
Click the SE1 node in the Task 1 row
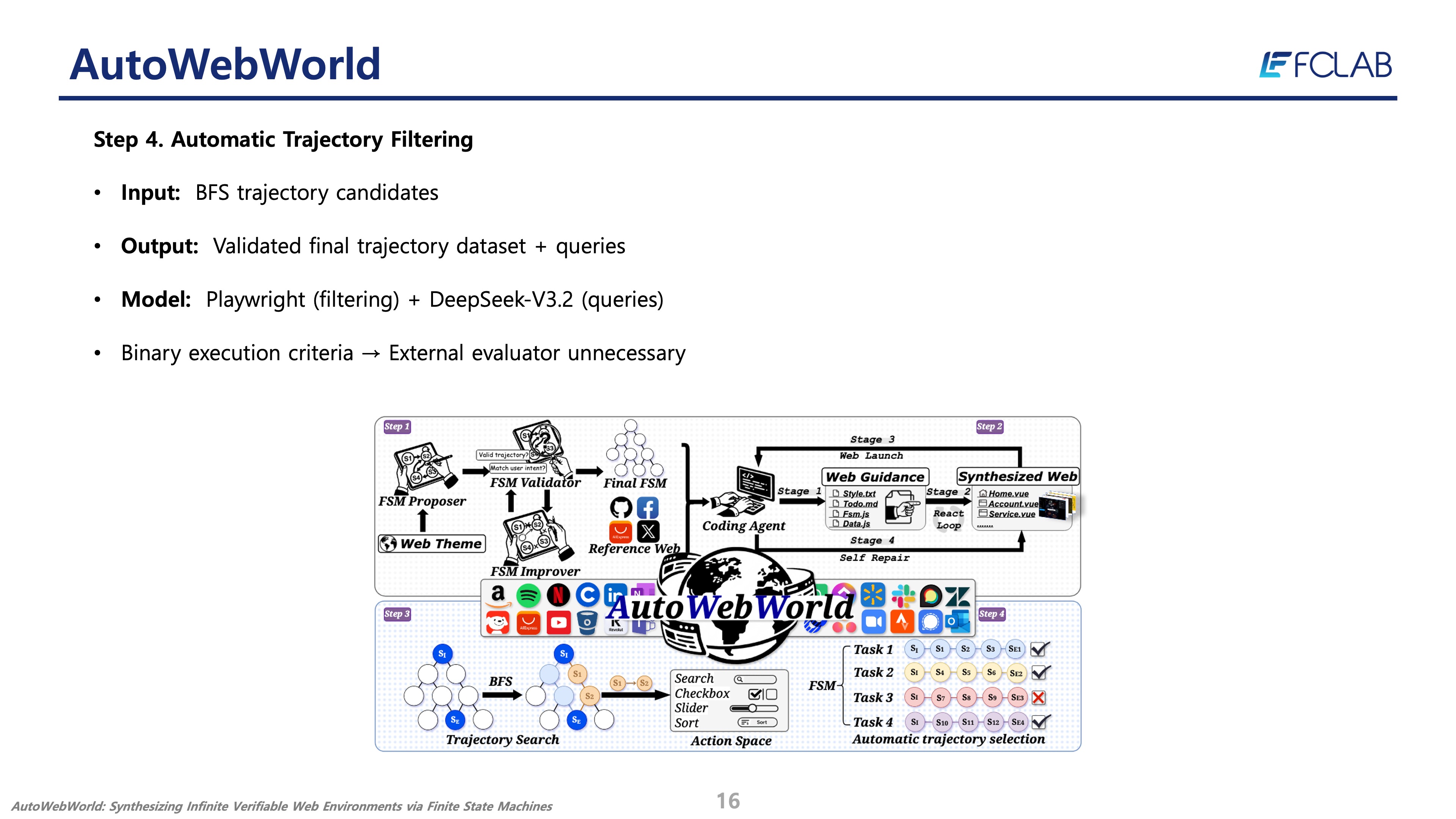tap(1015, 649)
